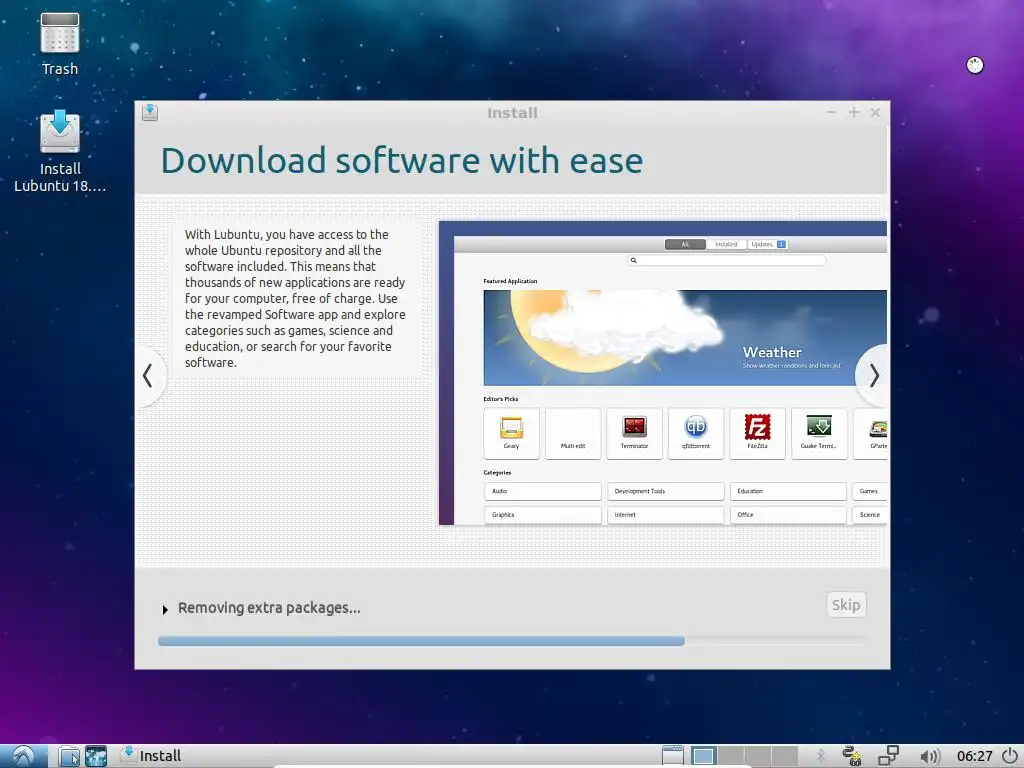Select the Install Lubuntu 18 desktop icon
This screenshot has width=1024, height=768.
point(59,151)
